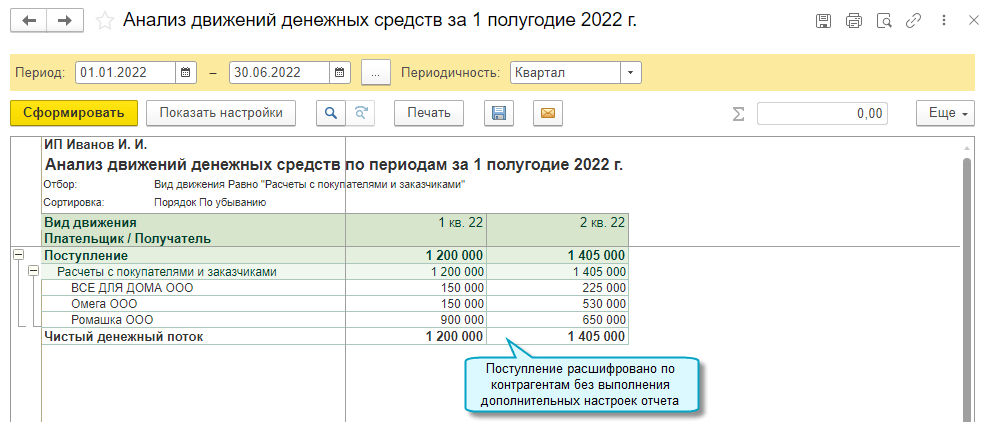Open the Еще dropdown menu
Image resolution: width=994 pixels, height=422 pixels.
coord(945,113)
